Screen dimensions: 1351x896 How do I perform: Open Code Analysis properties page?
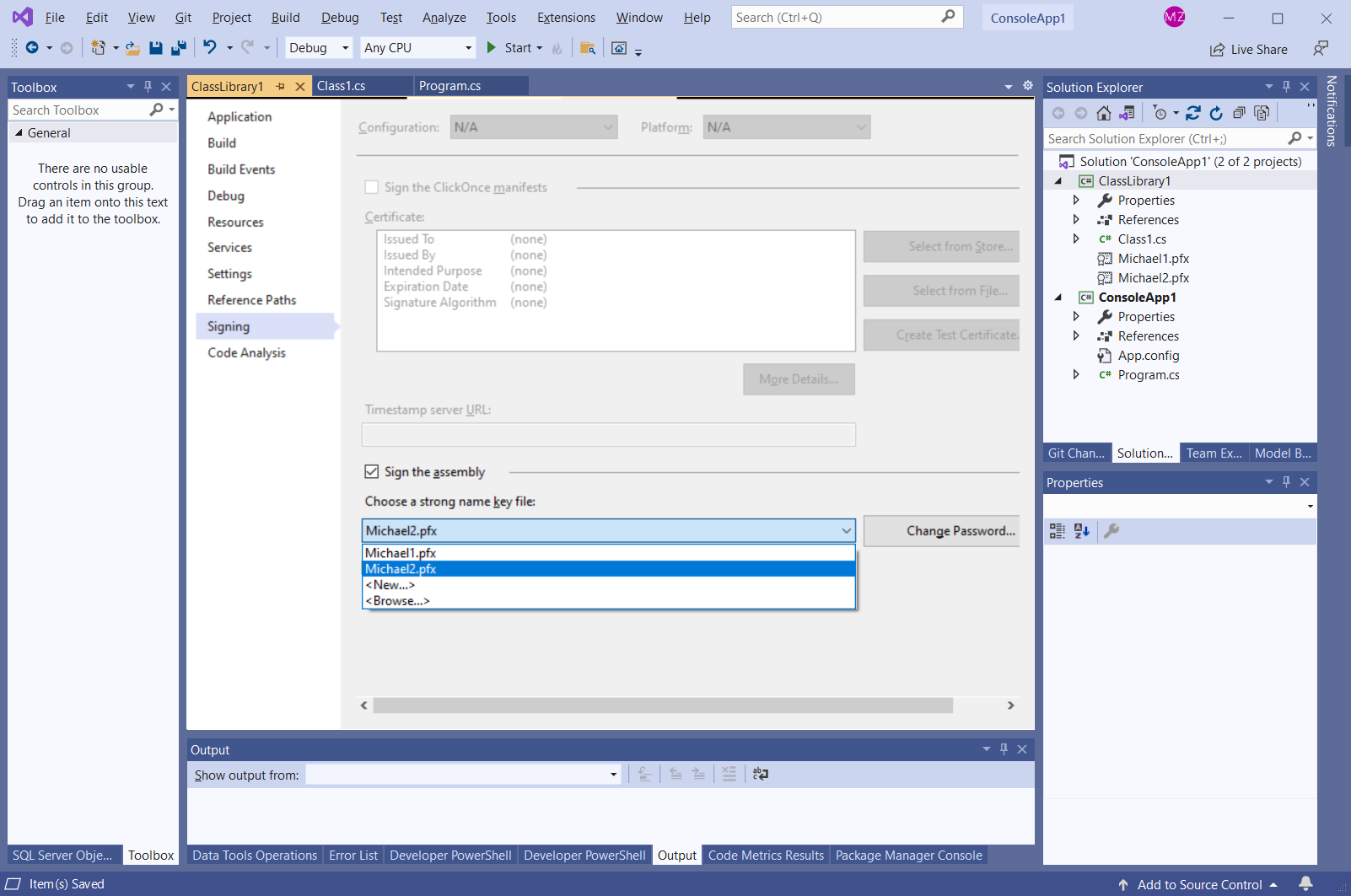coord(246,353)
